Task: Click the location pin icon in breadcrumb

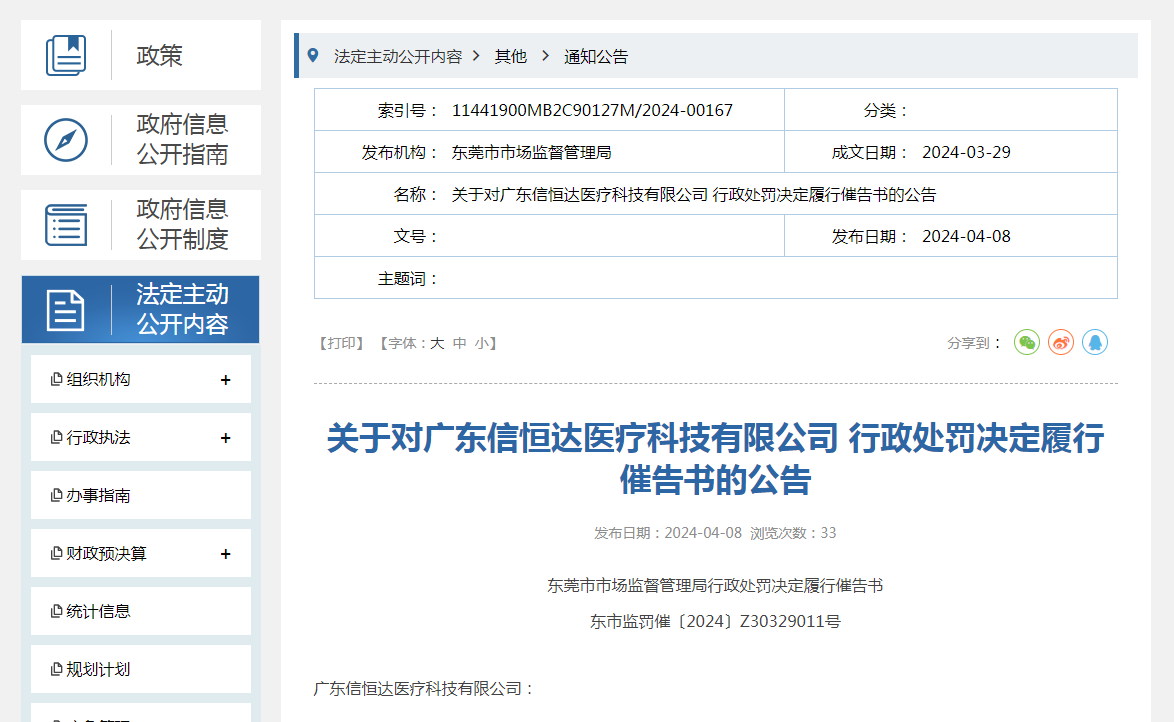Action: click(313, 55)
